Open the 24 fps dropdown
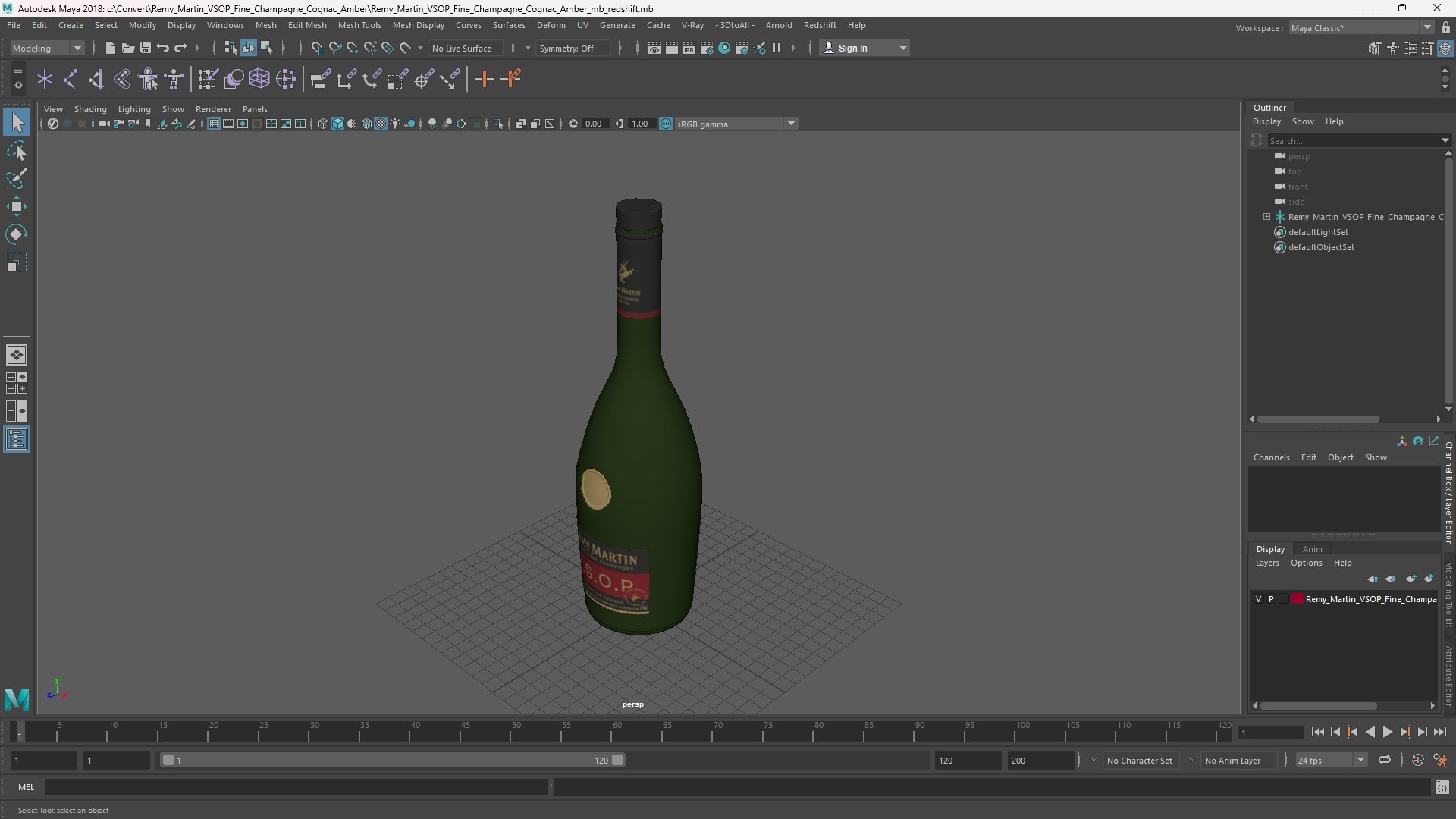This screenshot has width=1456, height=819. pyautogui.click(x=1331, y=760)
